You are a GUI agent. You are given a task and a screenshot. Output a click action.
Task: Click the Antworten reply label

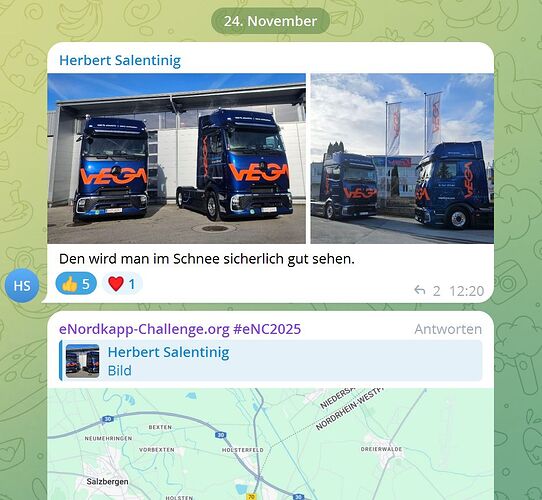(448, 329)
